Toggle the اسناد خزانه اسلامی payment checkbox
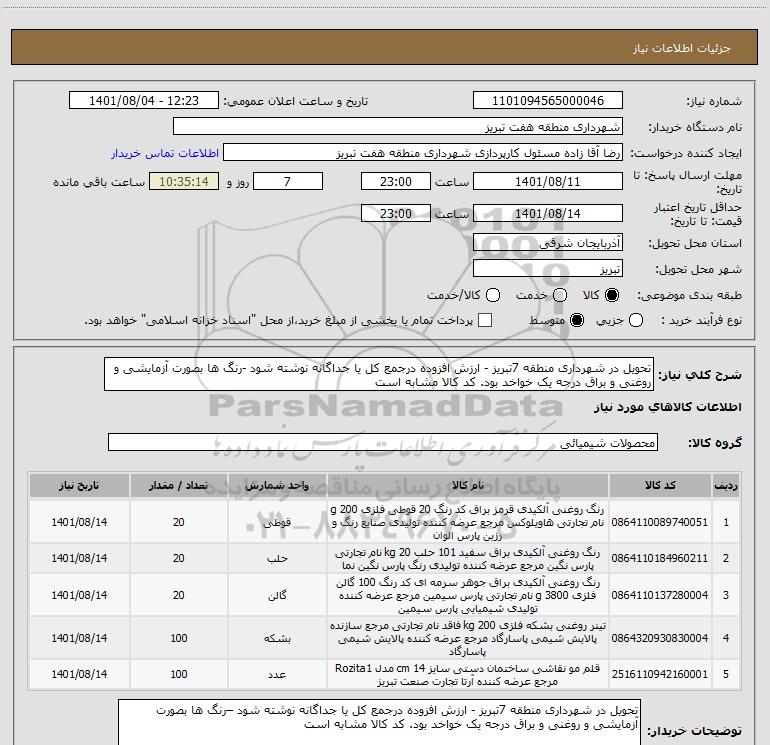The height and width of the screenshot is (745, 770). (x=485, y=320)
